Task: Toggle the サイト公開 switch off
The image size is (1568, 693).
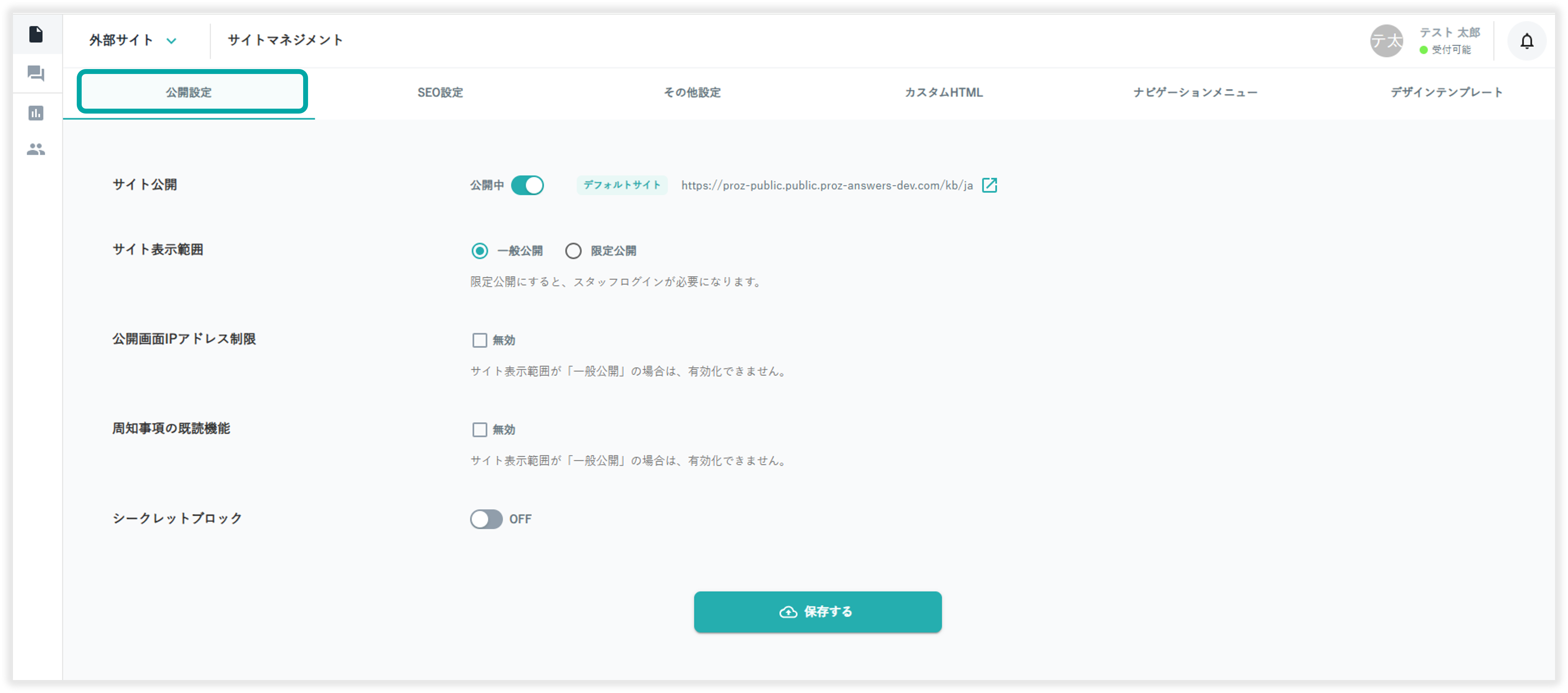Action: 527,185
